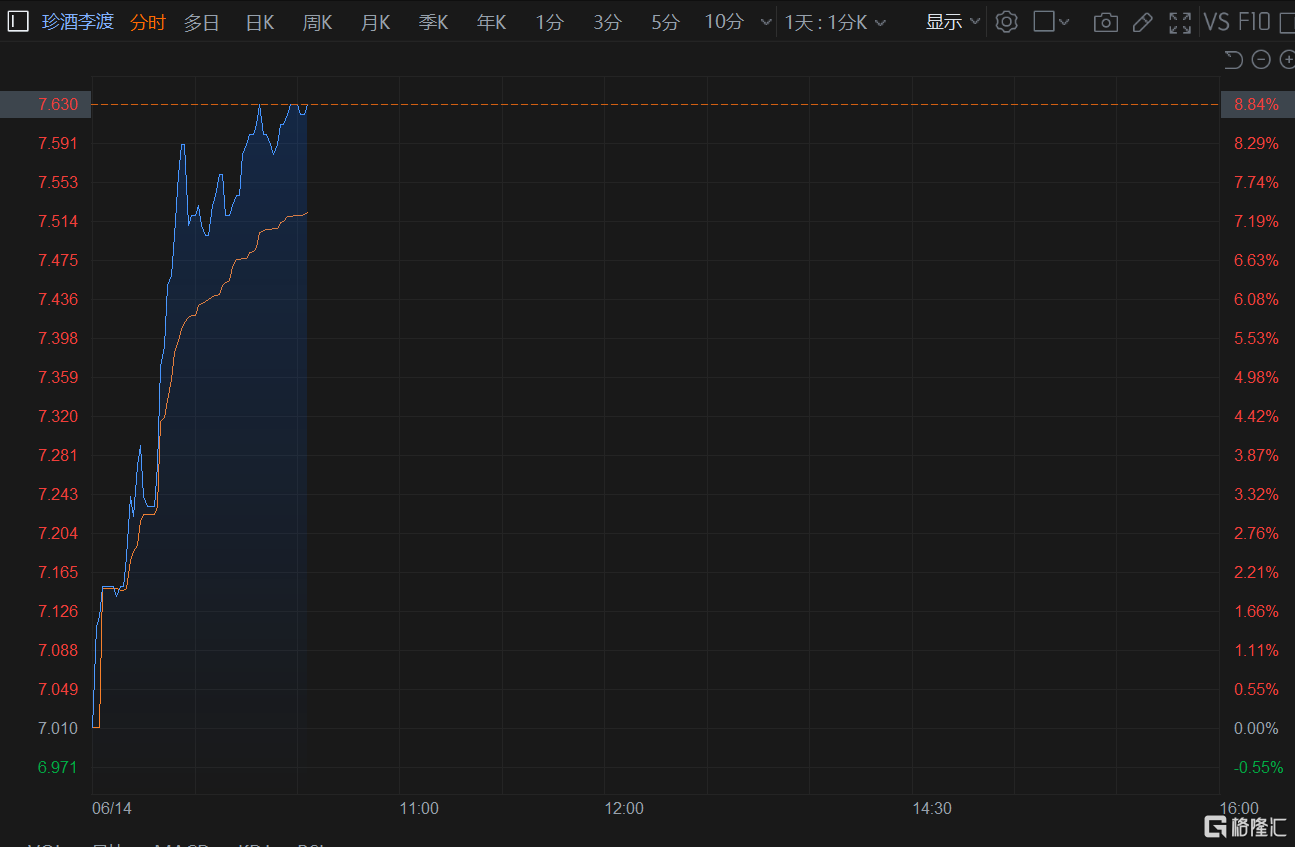This screenshot has height=847, width=1295.
Task: Expand more minute intervals chevron after 10分
Action: [x=765, y=22]
